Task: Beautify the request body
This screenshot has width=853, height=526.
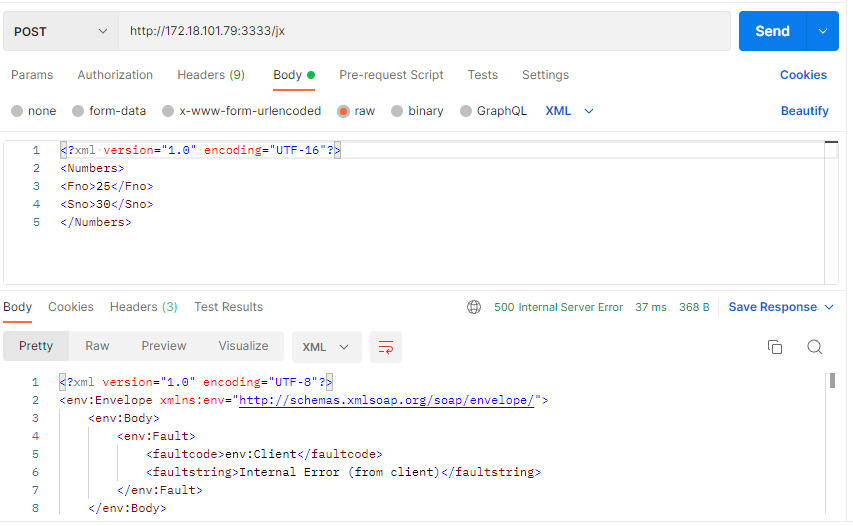Action: (805, 111)
